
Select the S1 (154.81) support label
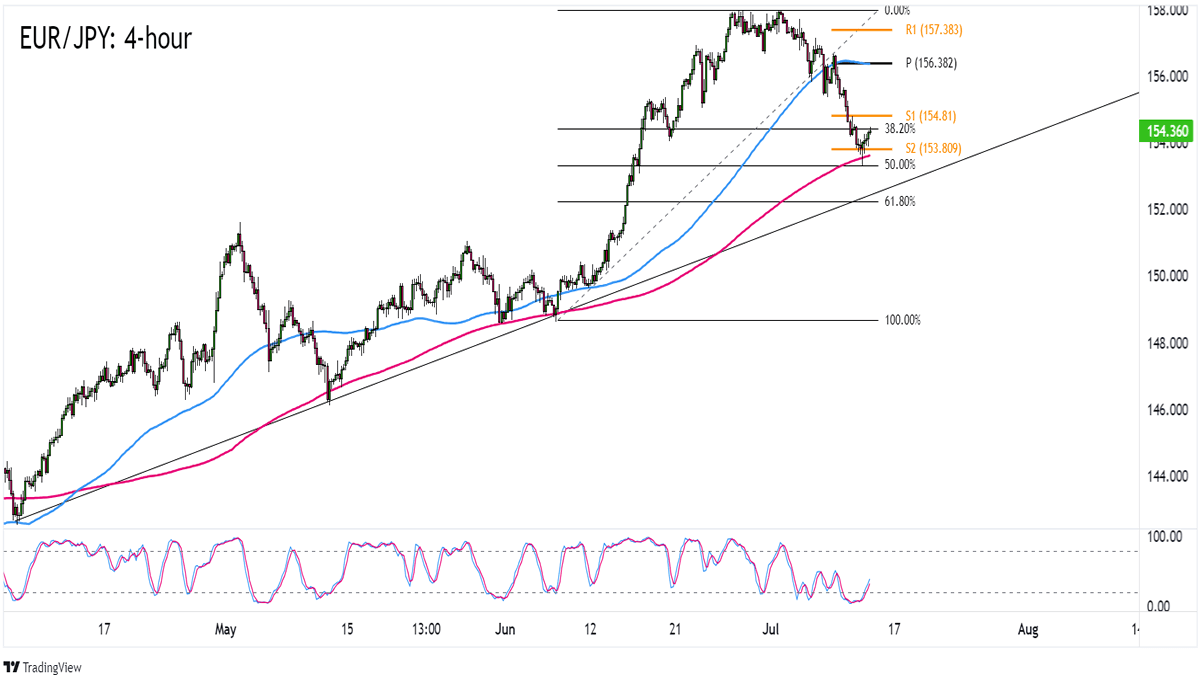tap(929, 115)
